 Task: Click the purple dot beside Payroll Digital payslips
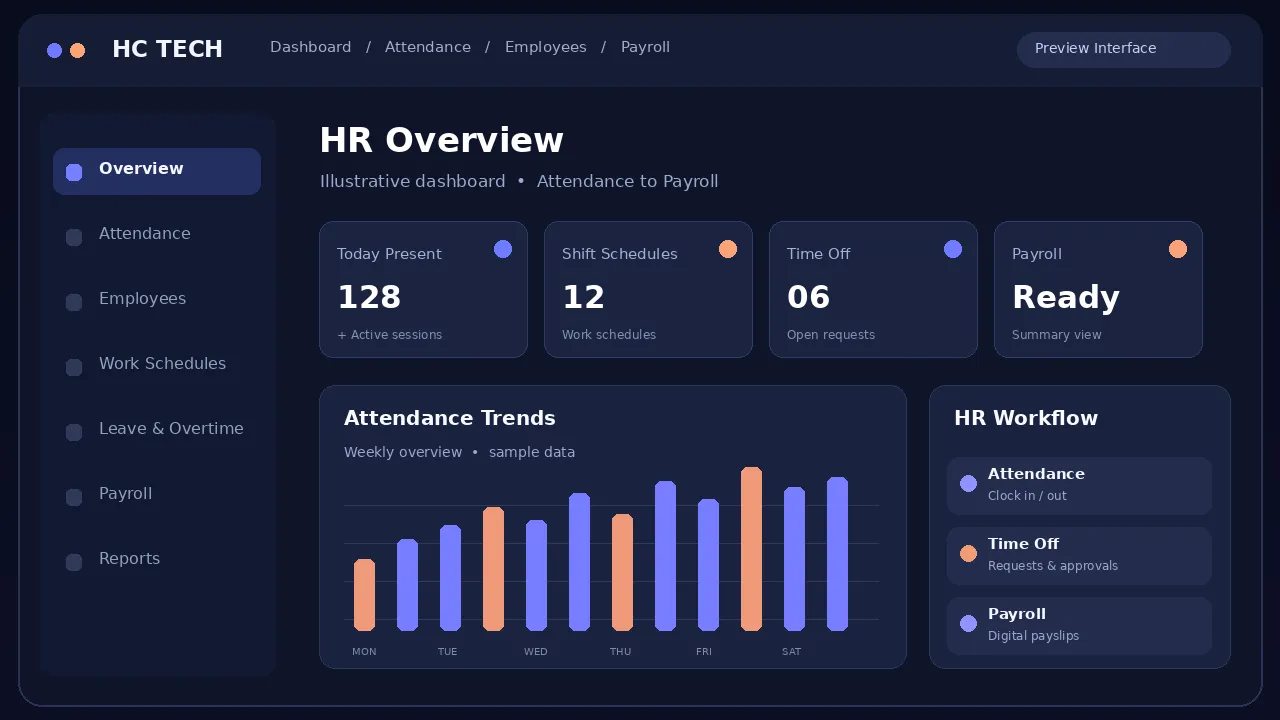[x=968, y=624]
